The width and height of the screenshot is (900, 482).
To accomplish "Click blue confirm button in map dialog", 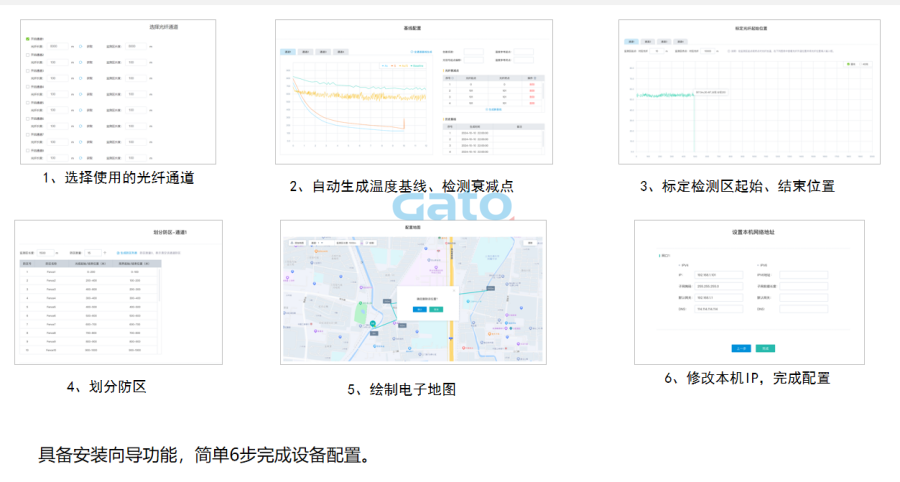I will pos(418,309).
